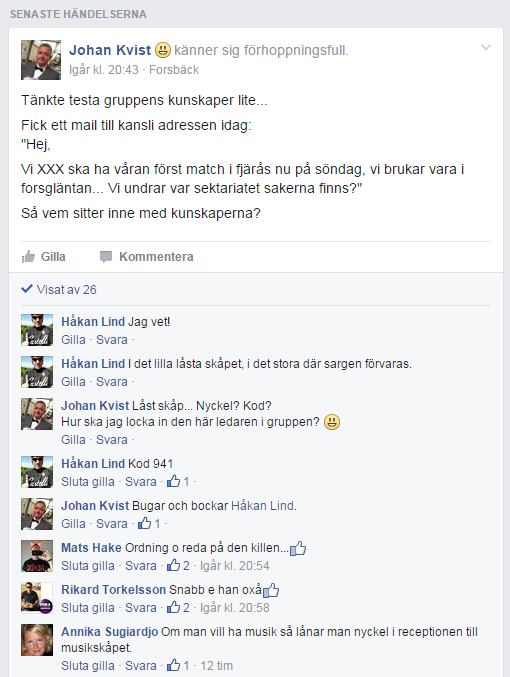Click Svara under Rikard Torkelsson's comment

[x=141, y=607]
